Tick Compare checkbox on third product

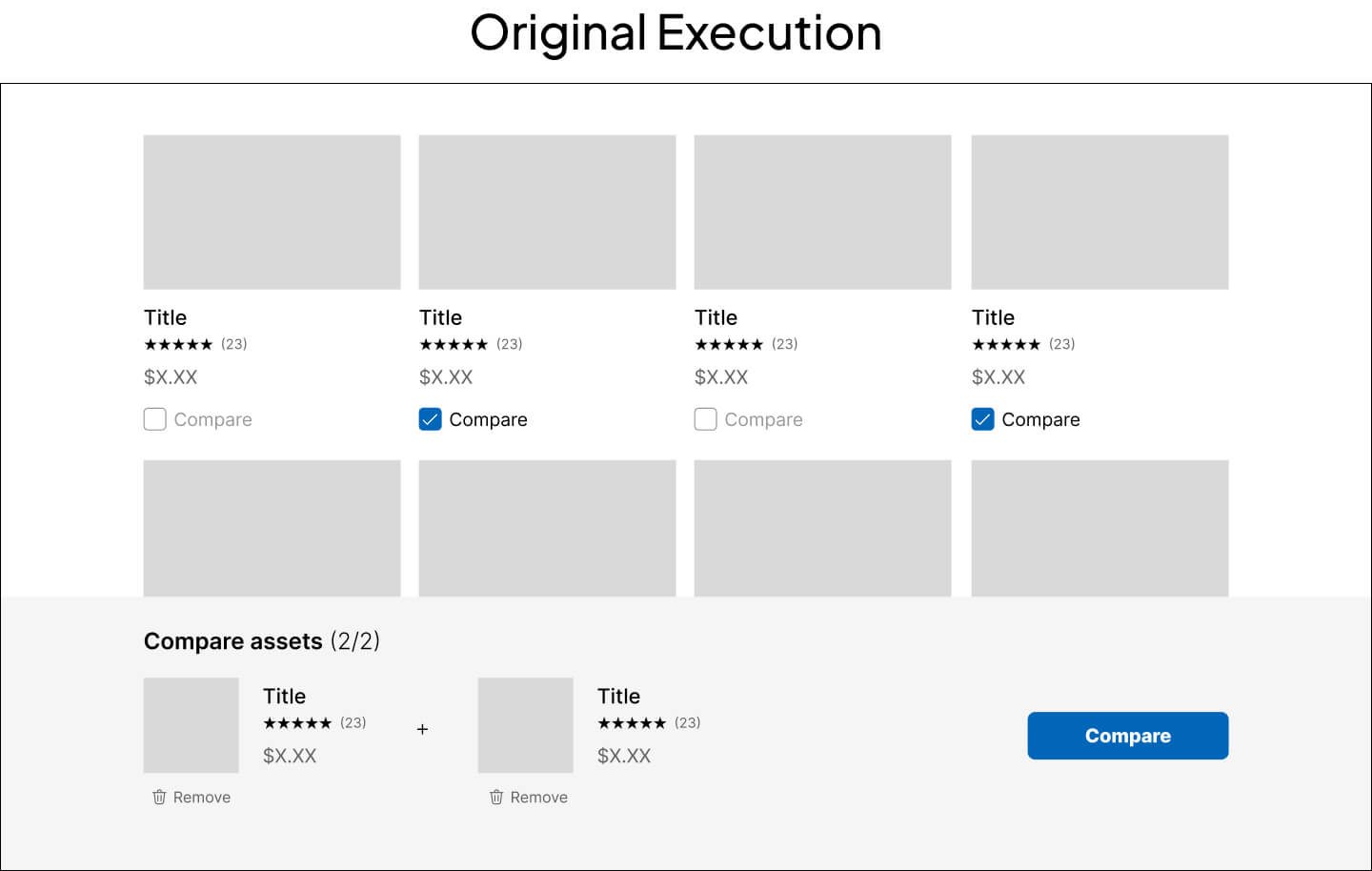click(706, 419)
